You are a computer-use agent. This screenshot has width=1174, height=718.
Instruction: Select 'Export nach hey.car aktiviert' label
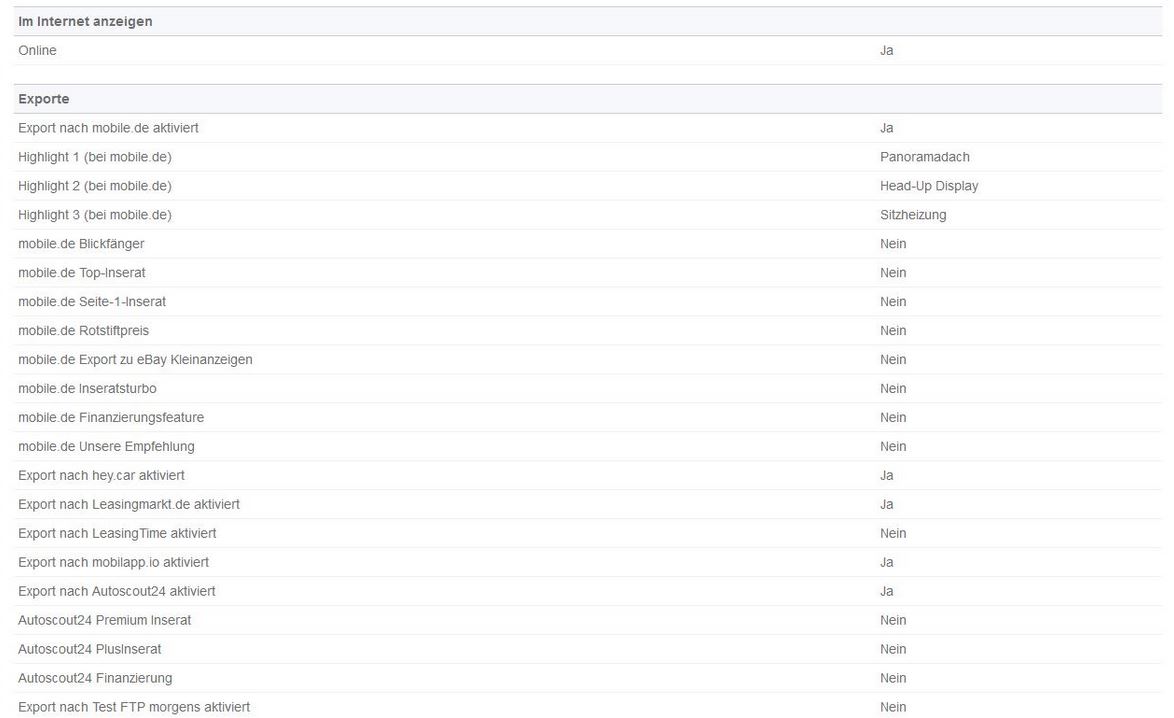point(101,475)
